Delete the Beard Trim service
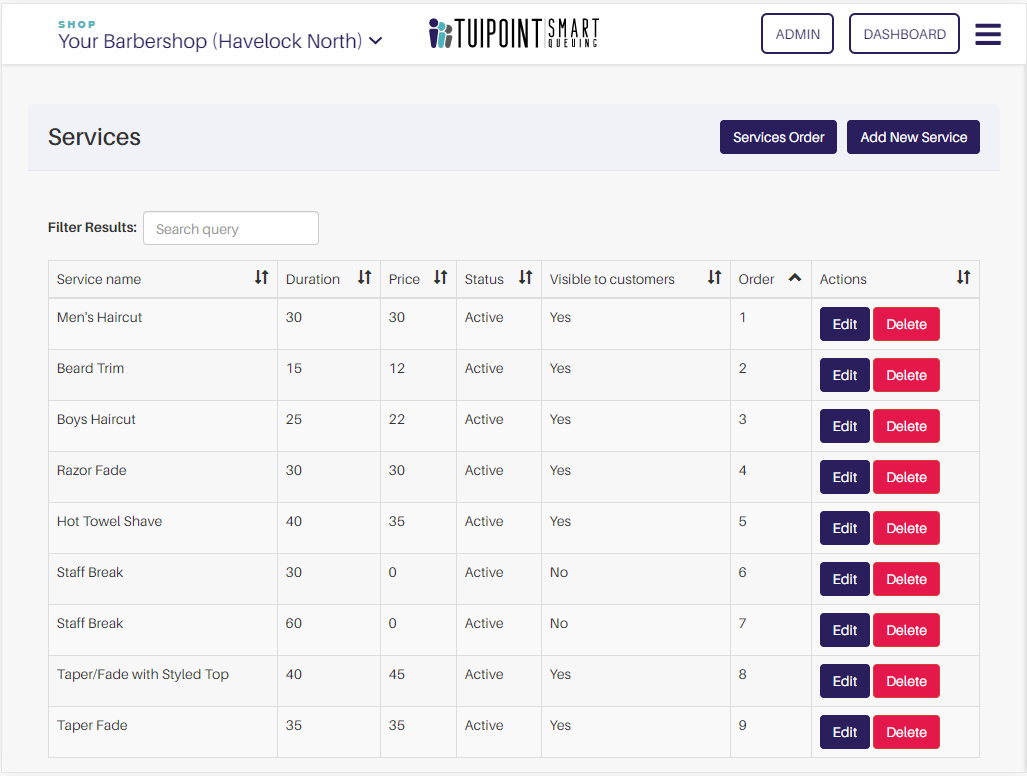 [906, 375]
